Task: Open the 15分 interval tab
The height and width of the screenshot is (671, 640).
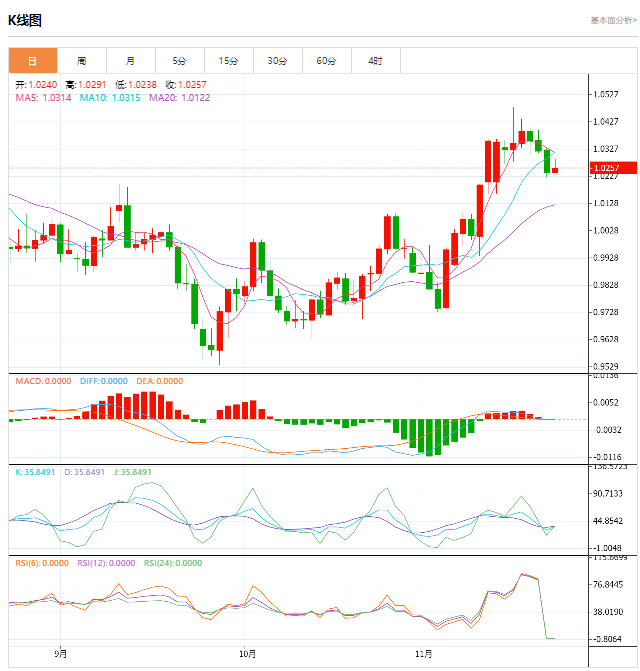Action: coord(229,60)
